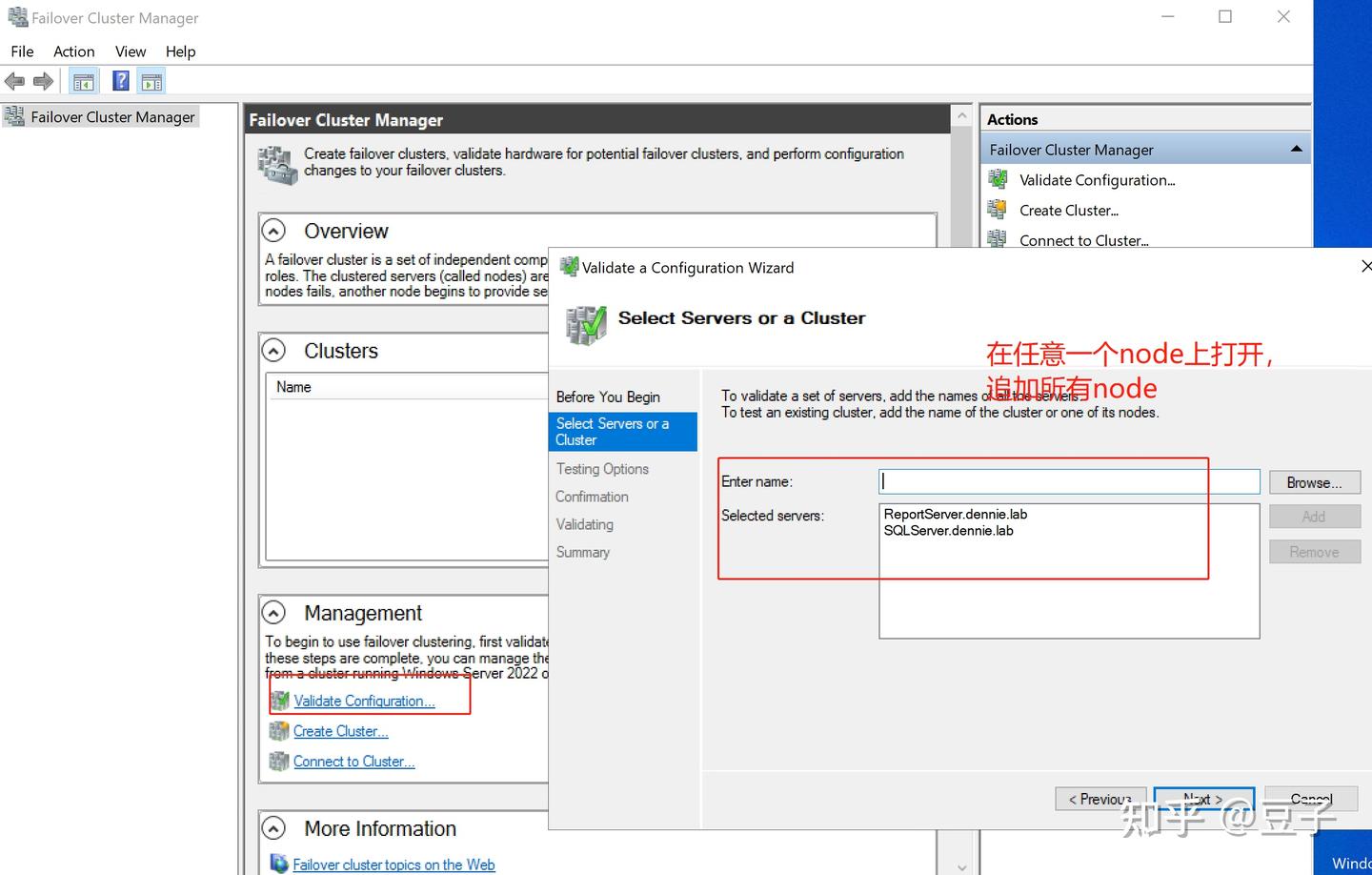1372x875 pixels.
Task: Open the Failover cluster topics on the Web link
Action: (x=393, y=864)
